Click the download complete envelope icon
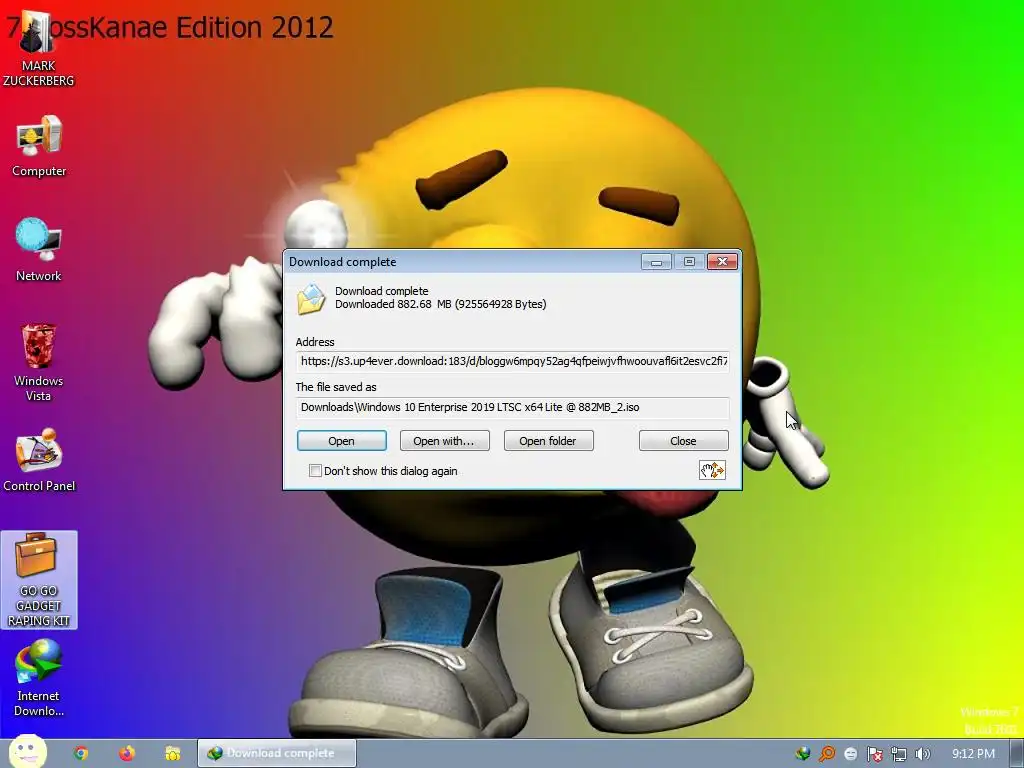 (311, 299)
